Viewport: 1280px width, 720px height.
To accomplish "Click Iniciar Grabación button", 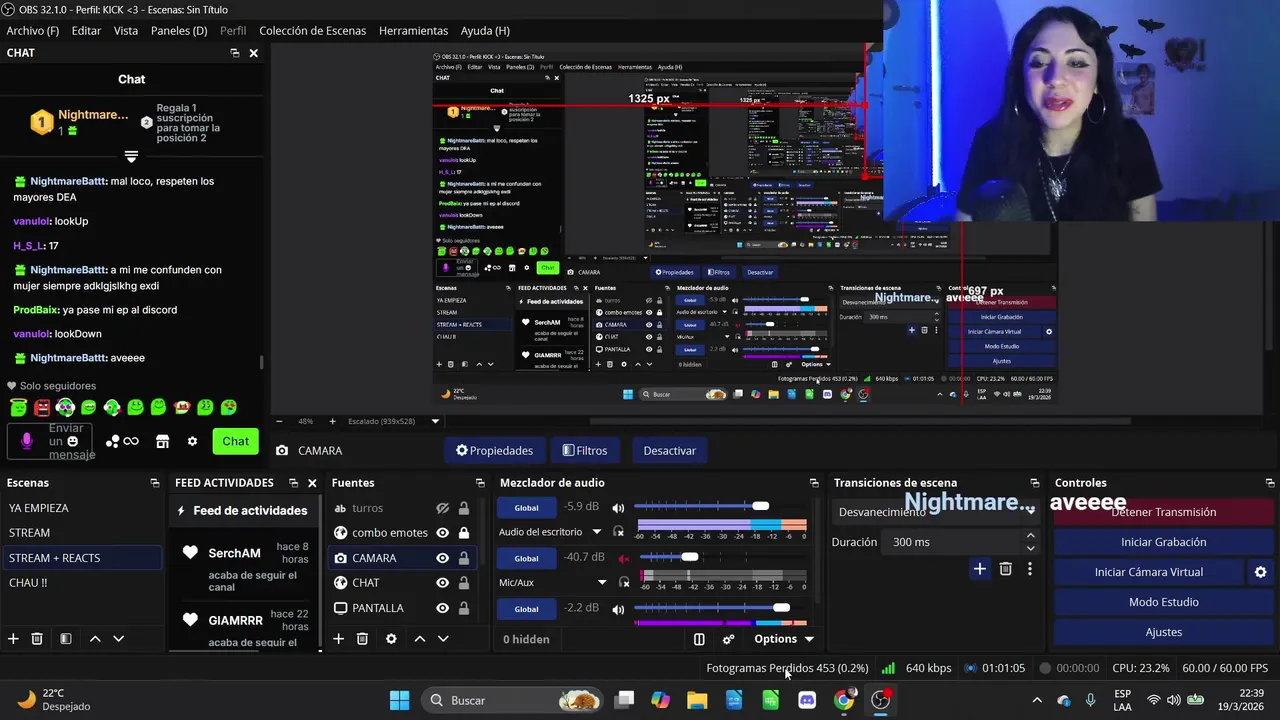I will [1163, 542].
